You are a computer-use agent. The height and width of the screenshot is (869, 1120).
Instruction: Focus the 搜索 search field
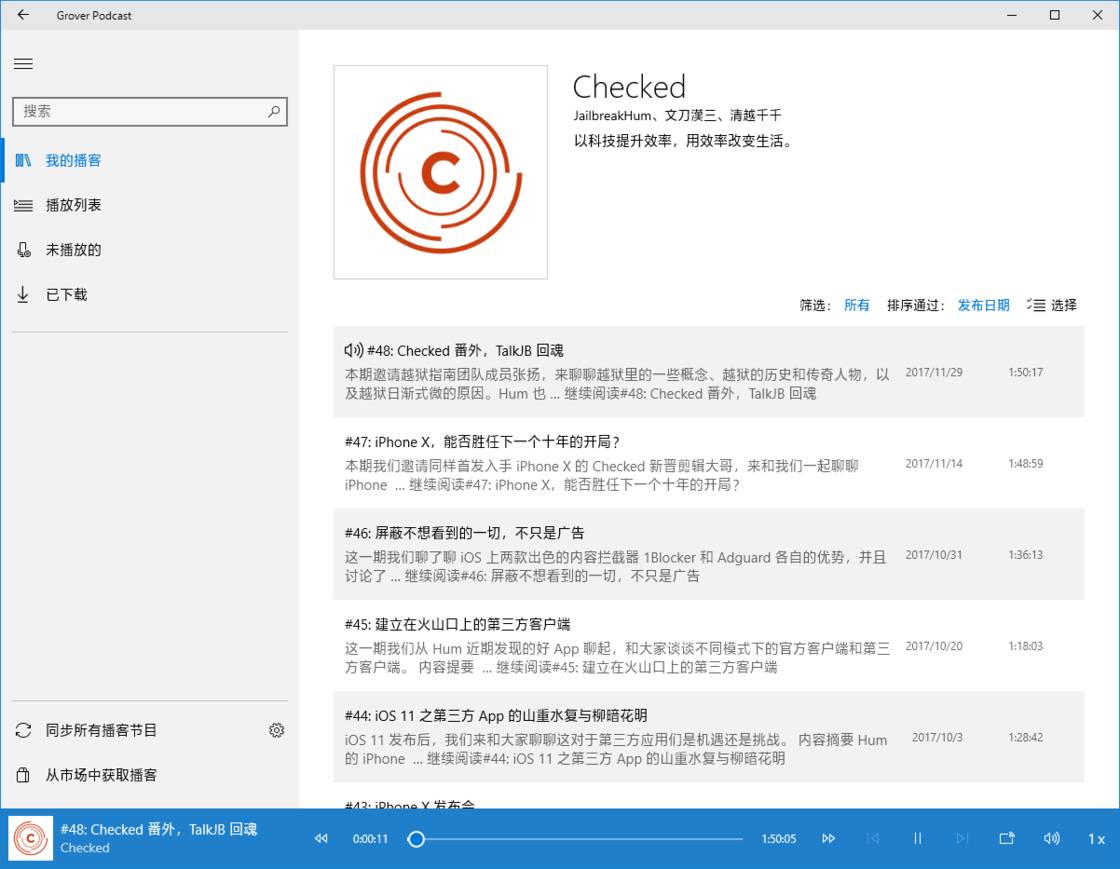150,111
